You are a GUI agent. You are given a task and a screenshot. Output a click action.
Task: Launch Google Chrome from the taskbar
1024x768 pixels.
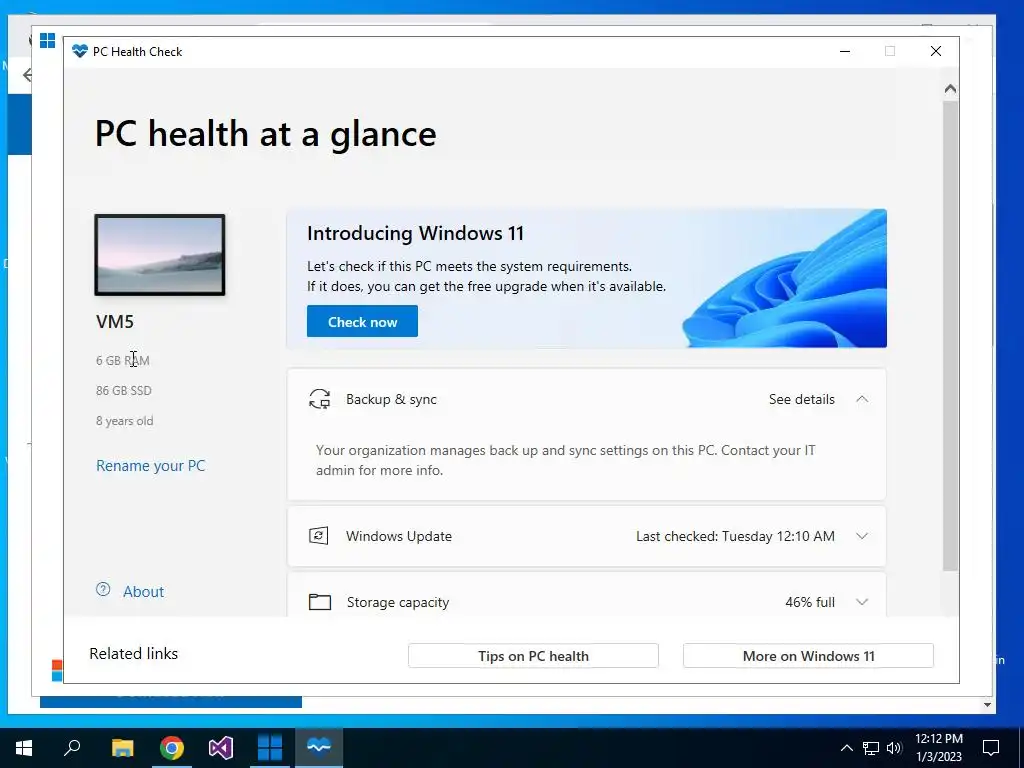[x=172, y=748]
